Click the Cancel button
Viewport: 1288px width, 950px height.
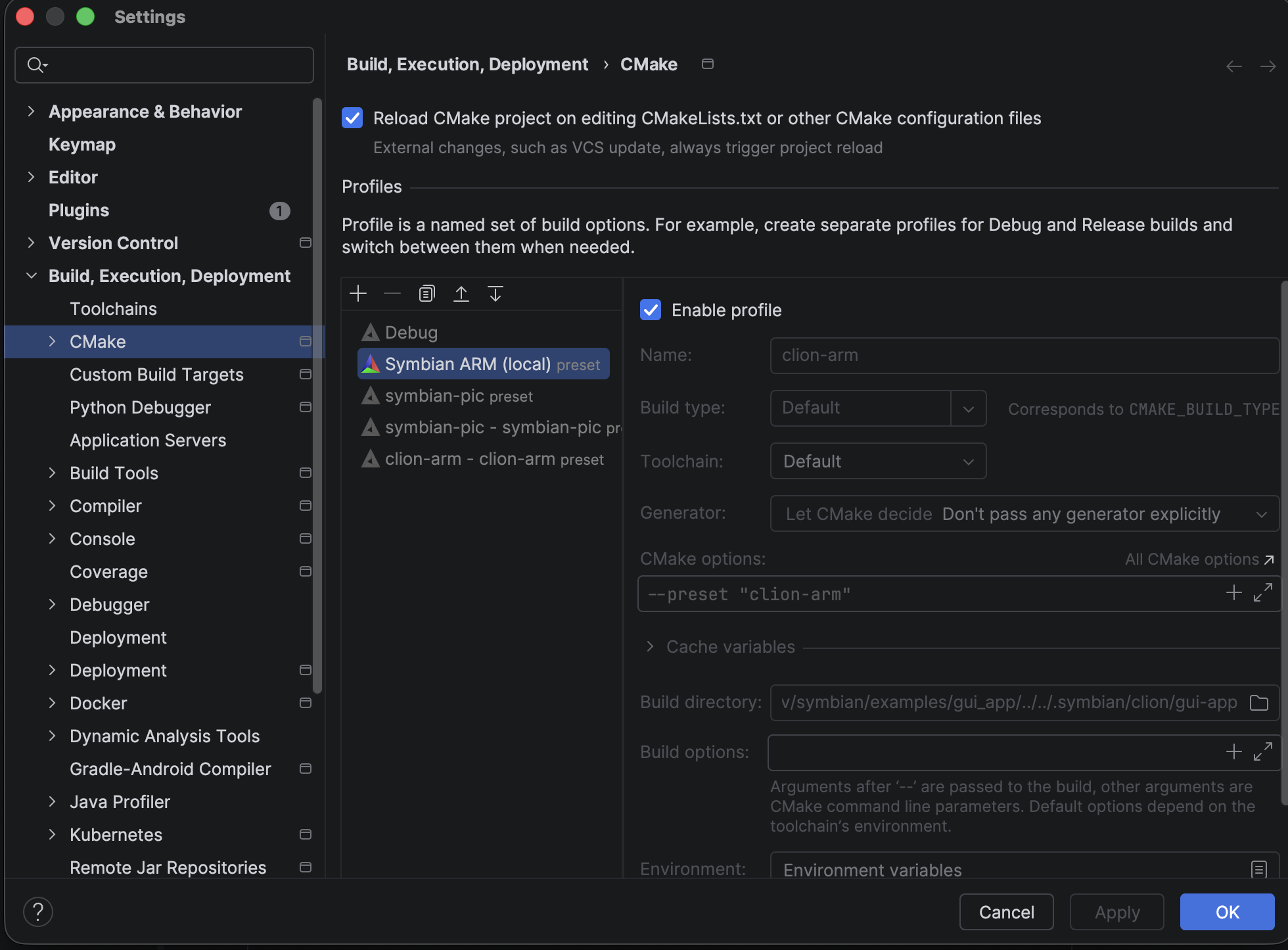point(1006,912)
